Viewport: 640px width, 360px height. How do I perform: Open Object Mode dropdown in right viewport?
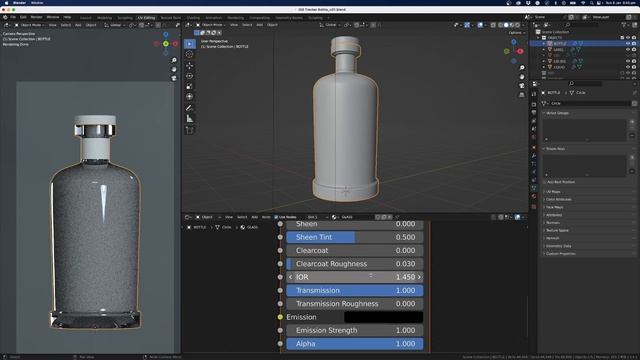[x=211, y=25]
